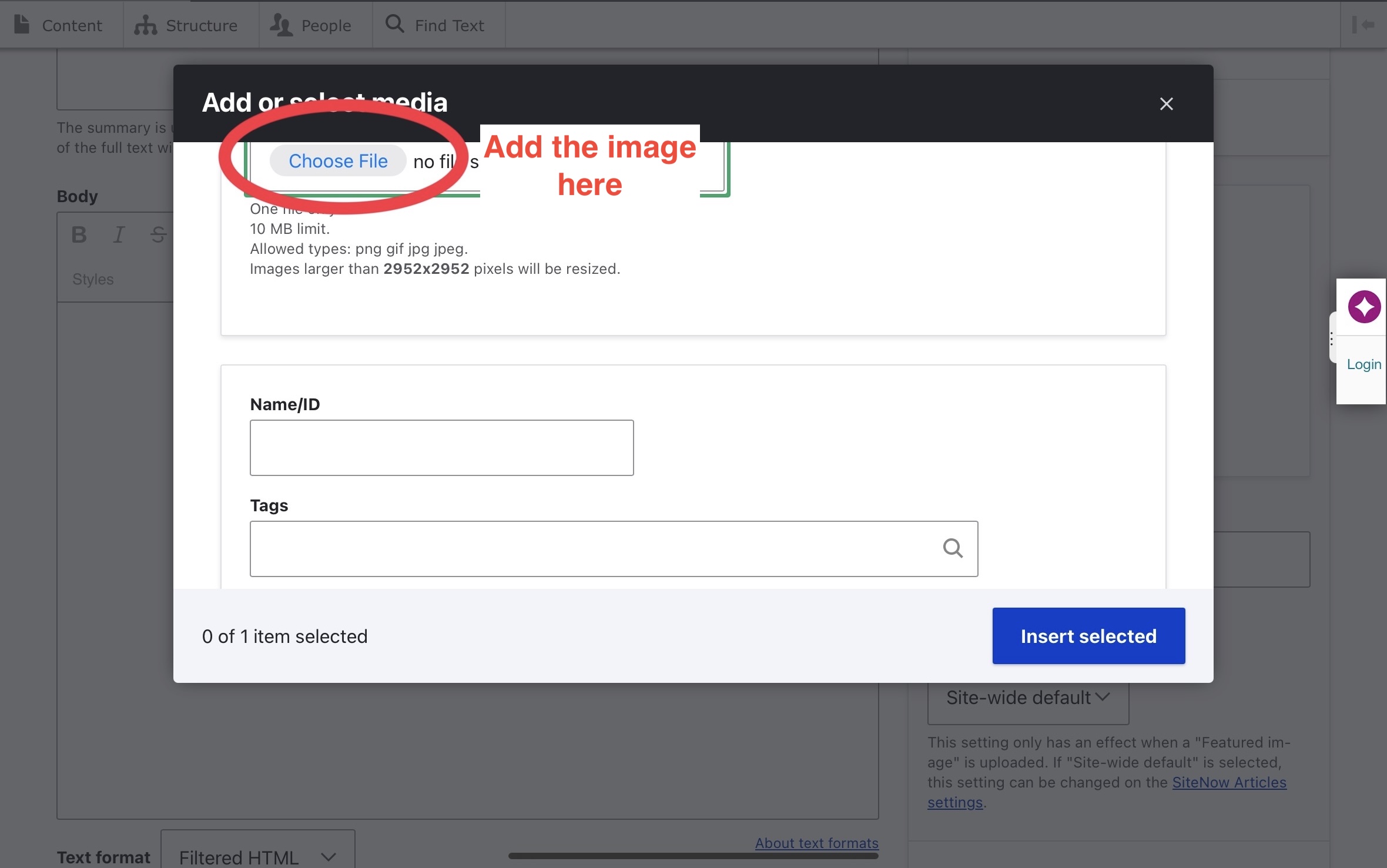Click inside the Name/ID input field
1387x868 pixels.
coord(441,447)
